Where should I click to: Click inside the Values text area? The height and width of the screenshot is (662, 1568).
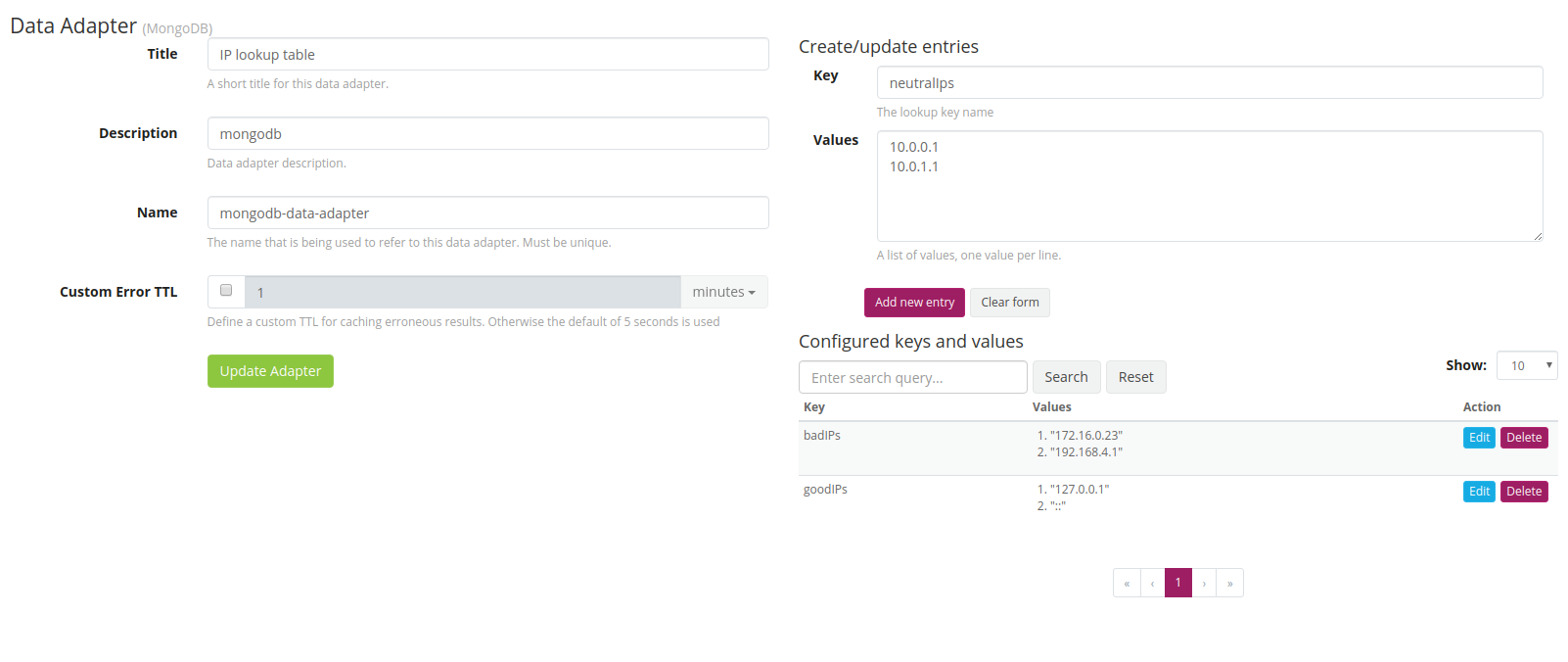(x=1209, y=186)
